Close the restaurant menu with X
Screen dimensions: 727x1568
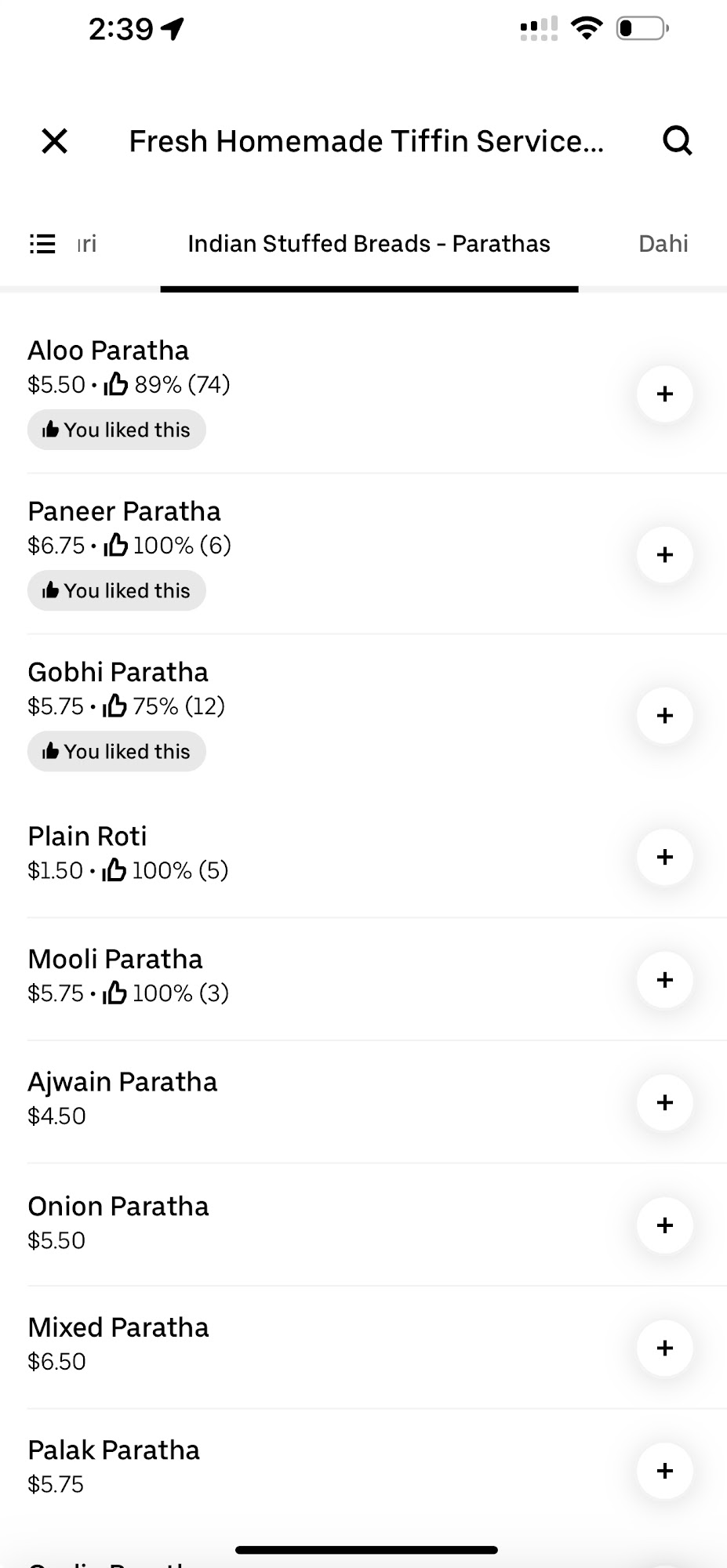[55, 142]
